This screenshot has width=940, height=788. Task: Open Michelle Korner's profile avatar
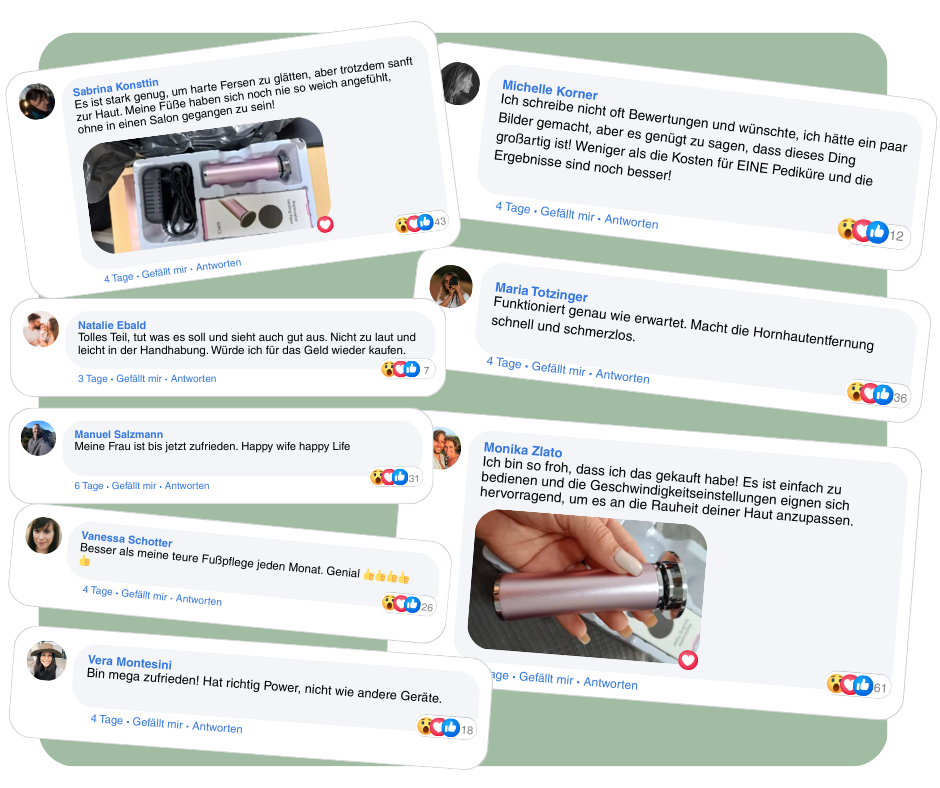[x=460, y=83]
